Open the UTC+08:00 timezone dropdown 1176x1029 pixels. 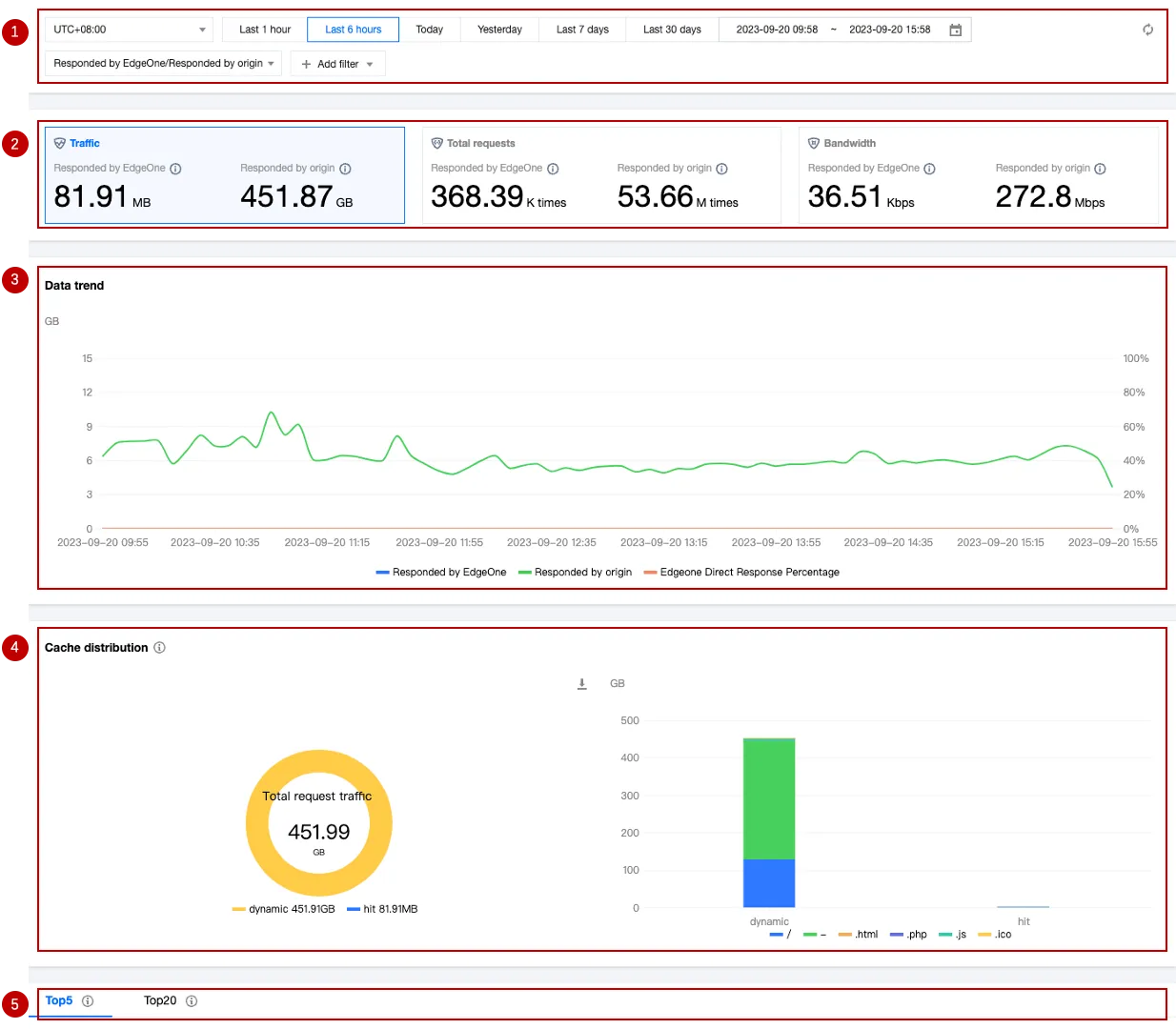click(x=130, y=30)
